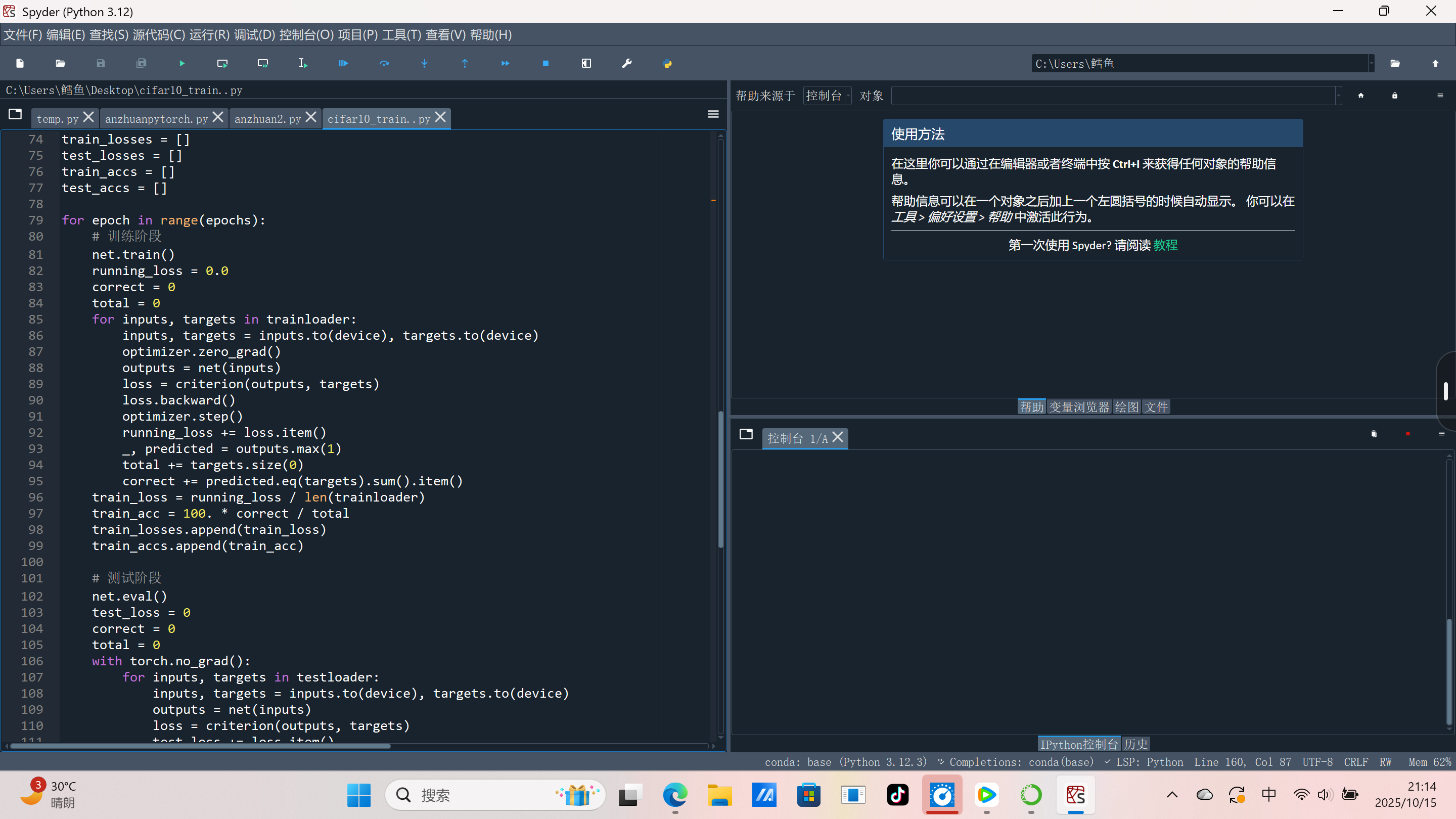Toggle maximize current pane icon
1456x819 pixels.
(586, 63)
